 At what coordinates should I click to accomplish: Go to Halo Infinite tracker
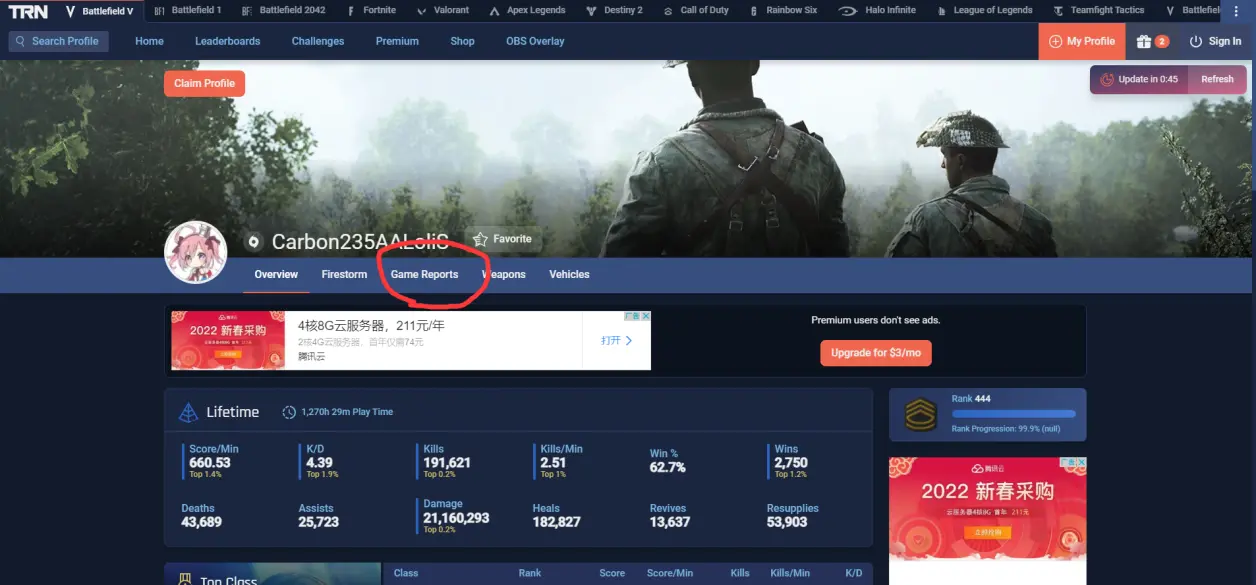tap(877, 10)
